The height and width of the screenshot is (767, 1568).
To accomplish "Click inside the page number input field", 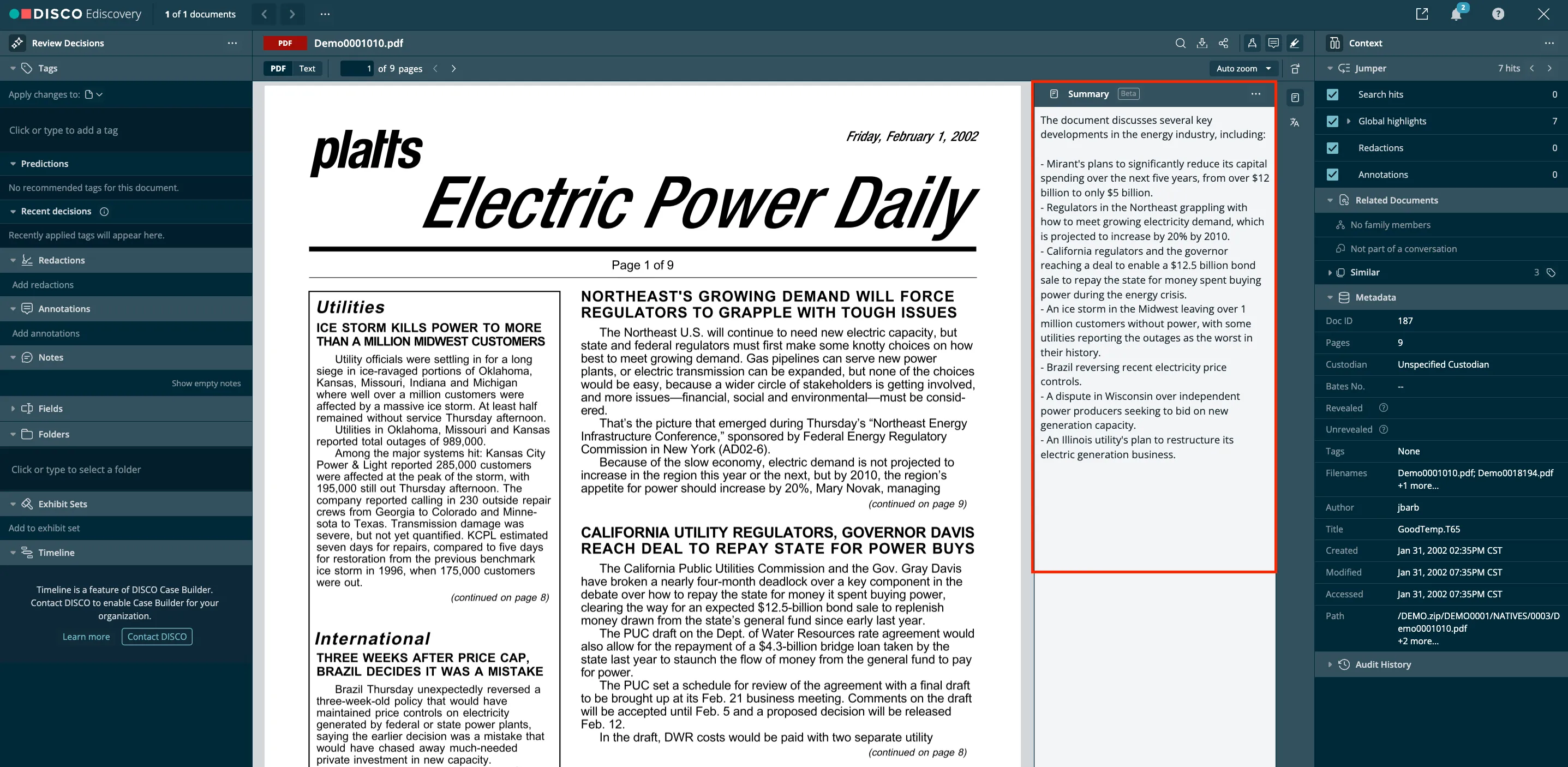I will click(x=357, y=68).
